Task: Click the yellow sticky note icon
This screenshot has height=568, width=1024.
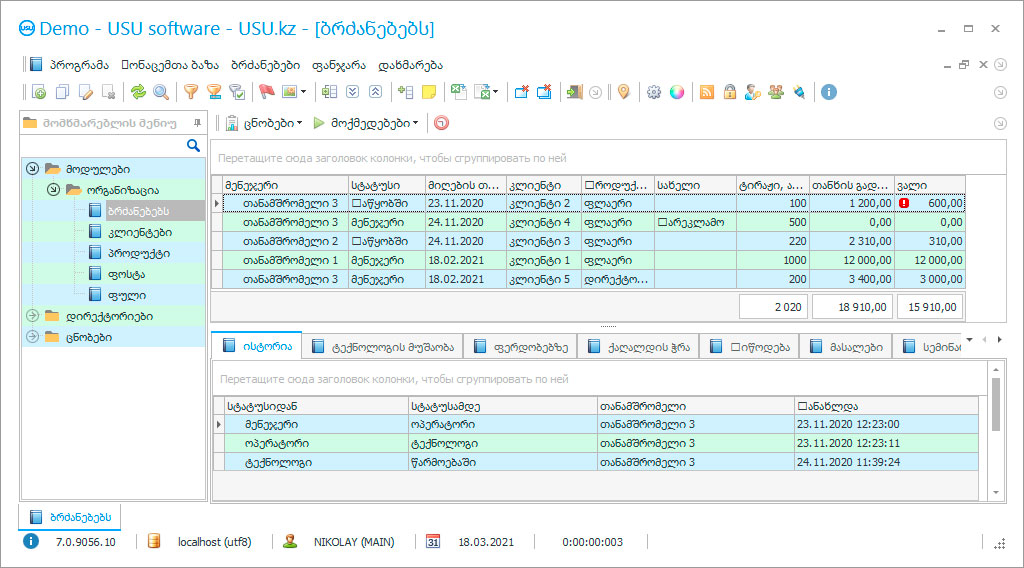Action: pos(429,92)
